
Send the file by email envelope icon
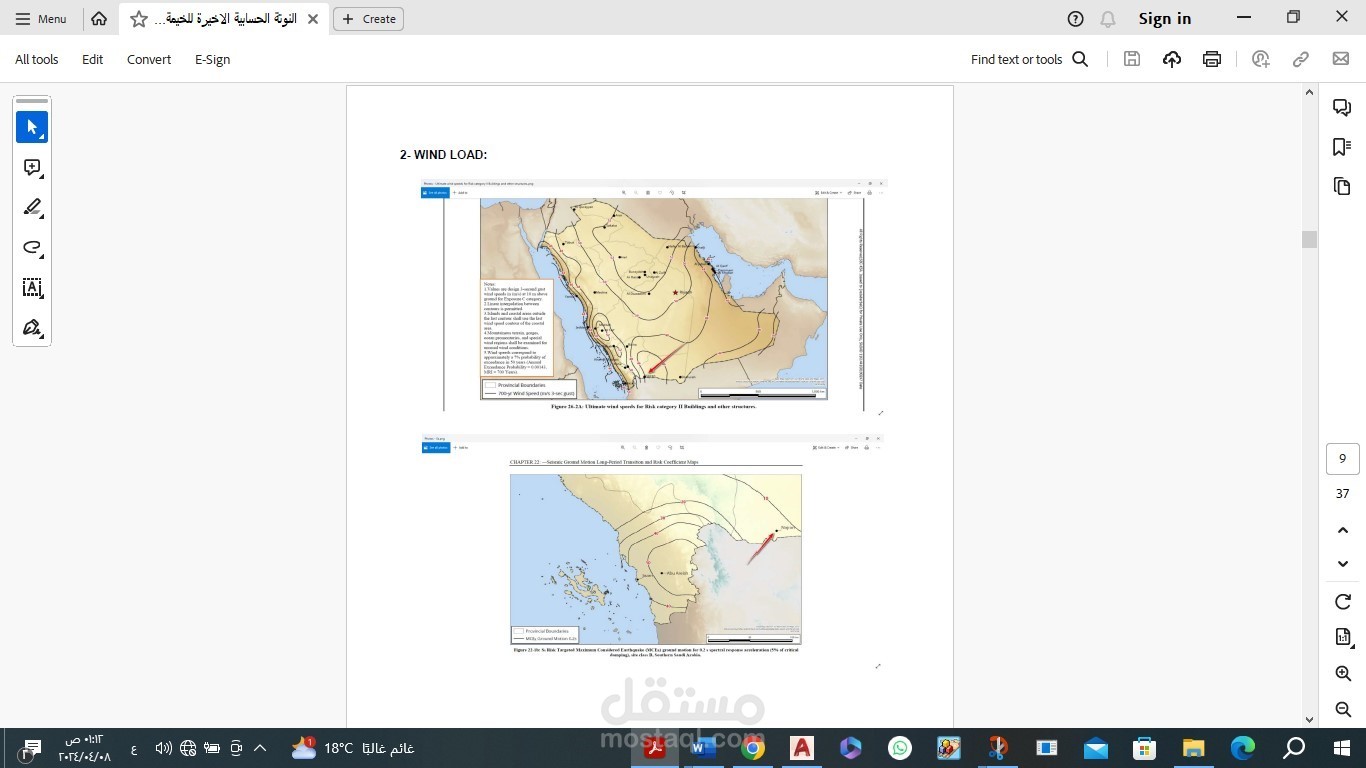pyautogui.click(x=1341, y=59)
